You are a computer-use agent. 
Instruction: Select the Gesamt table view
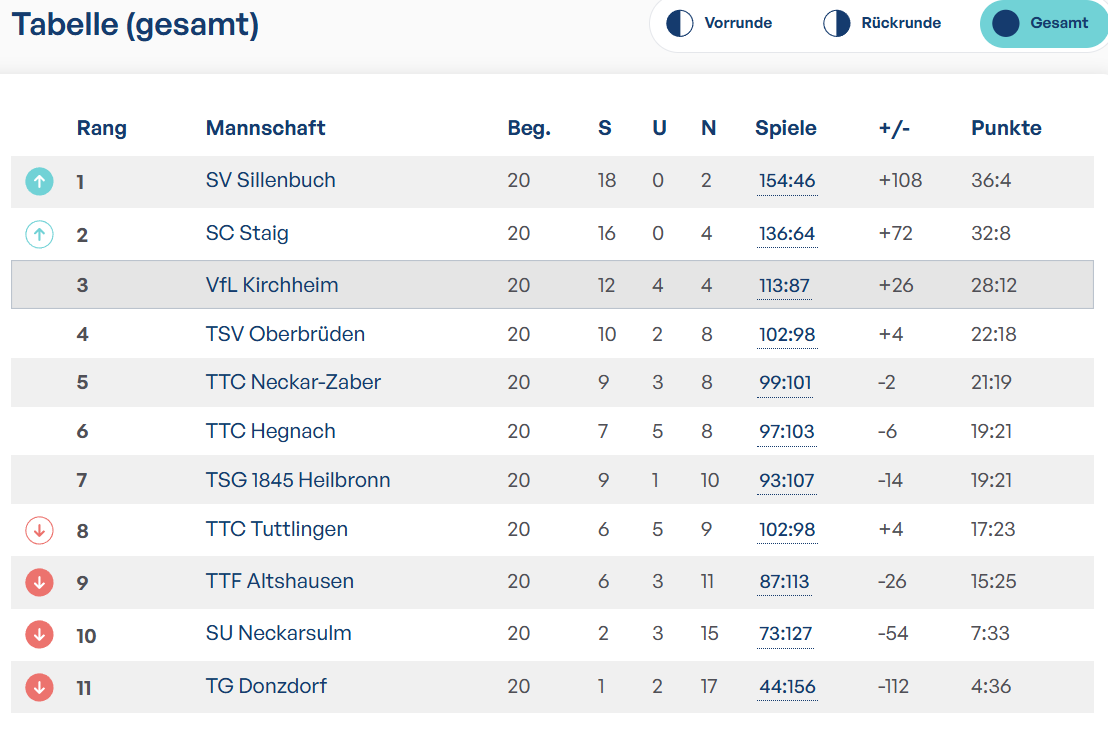tap(1042, 23)
